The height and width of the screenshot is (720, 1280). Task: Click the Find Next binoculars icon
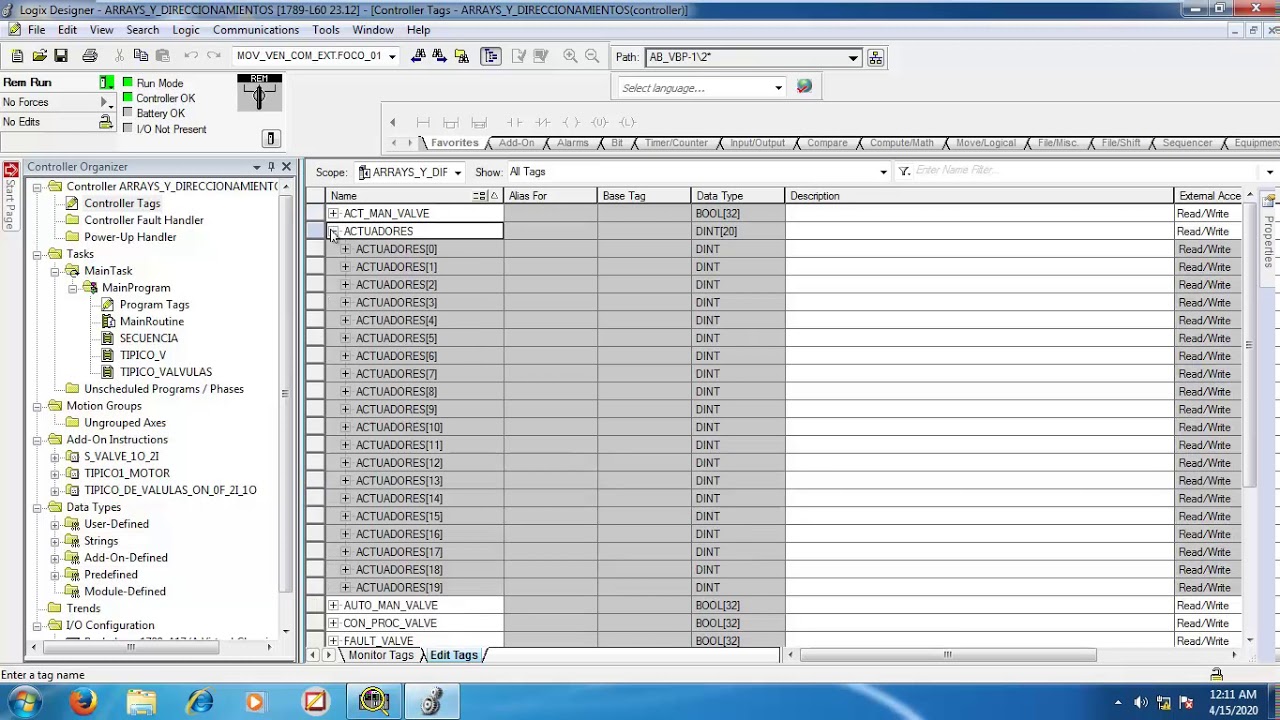pos(440,56)
